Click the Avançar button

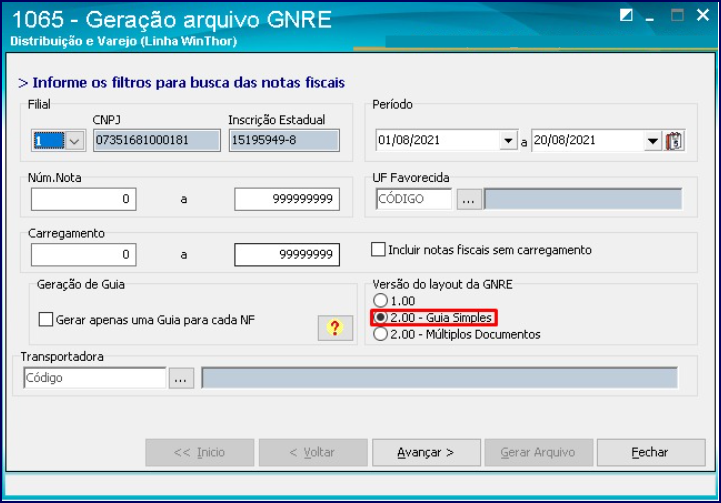point(426,452)
